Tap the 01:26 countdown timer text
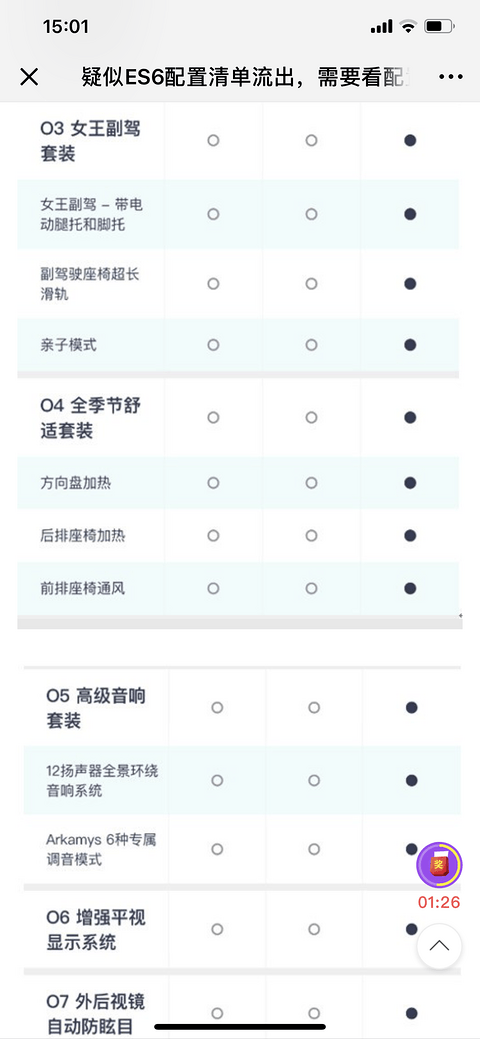The width and height of the screenshot is (480, 1039). 438,902
